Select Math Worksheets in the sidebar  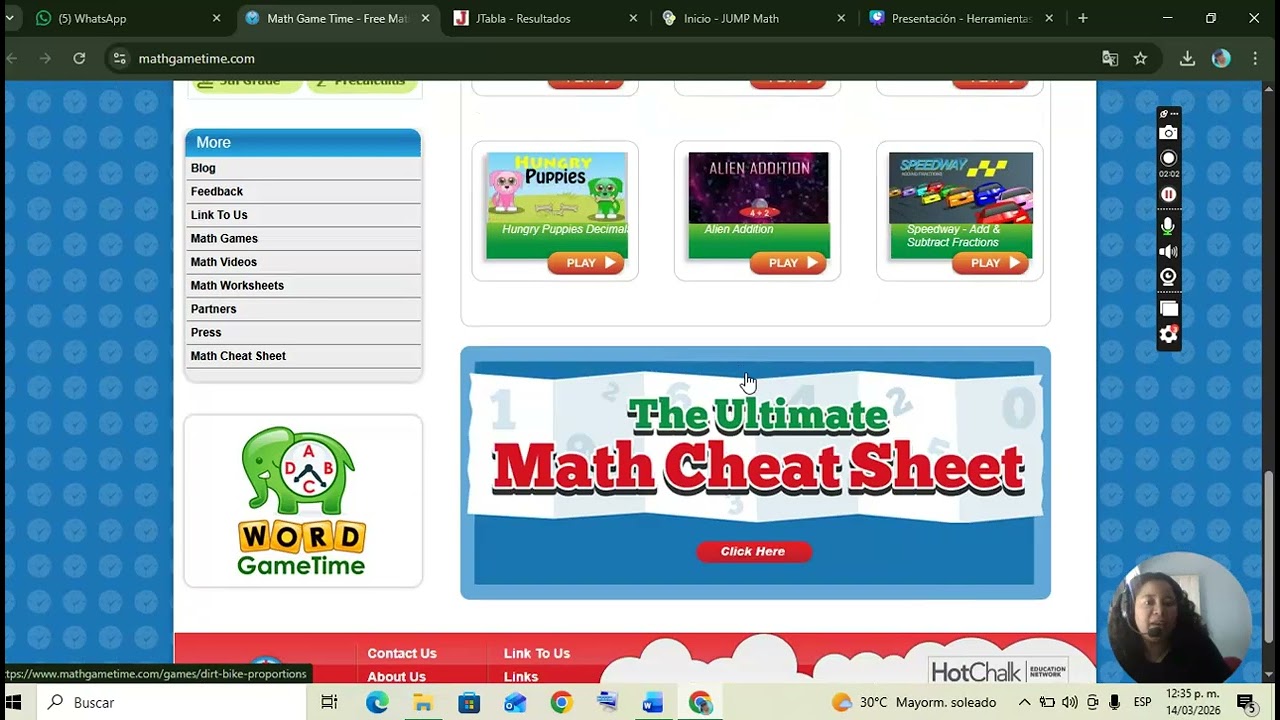[x=237, y=285]
